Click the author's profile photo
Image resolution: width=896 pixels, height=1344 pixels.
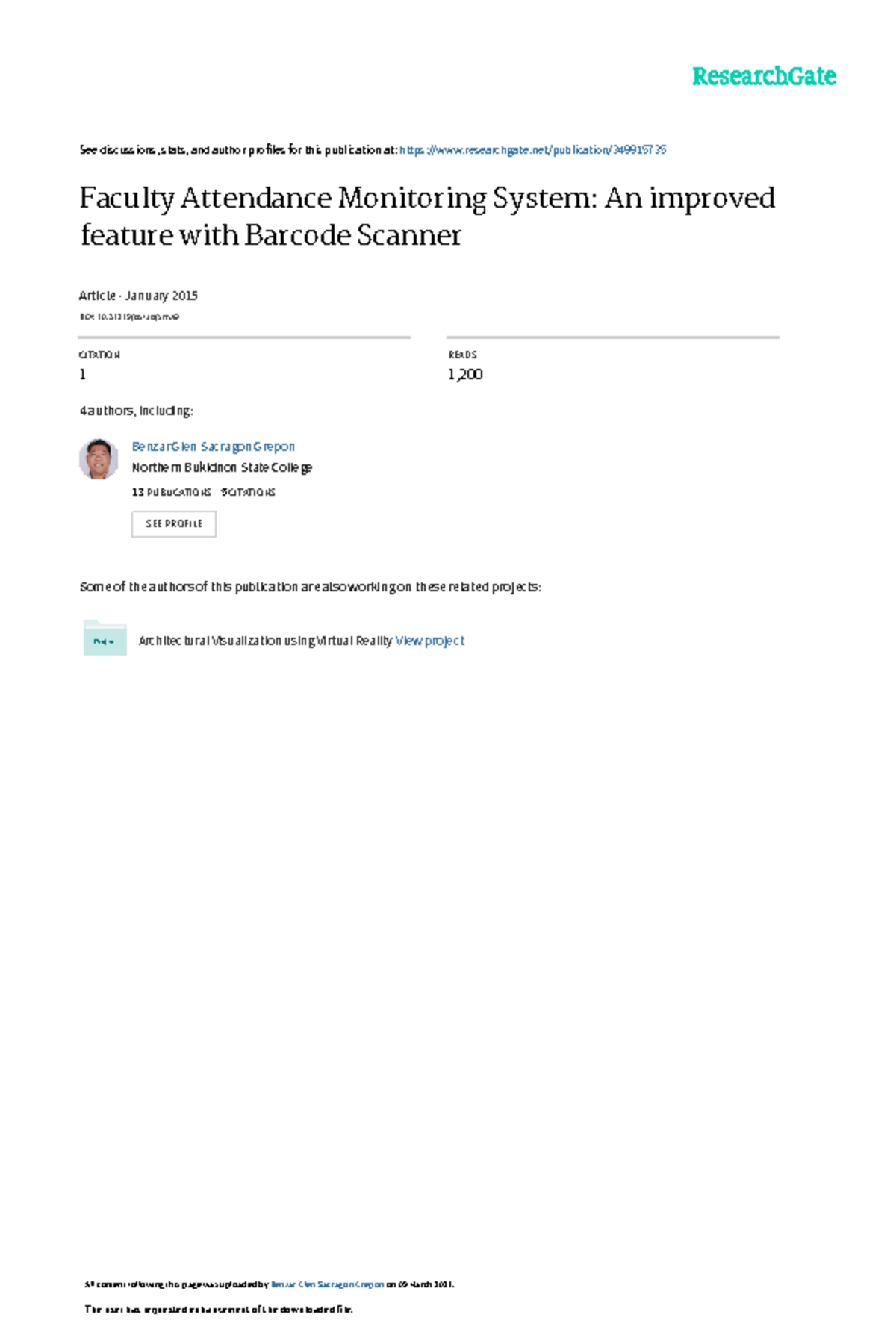[x=99, y=458]
